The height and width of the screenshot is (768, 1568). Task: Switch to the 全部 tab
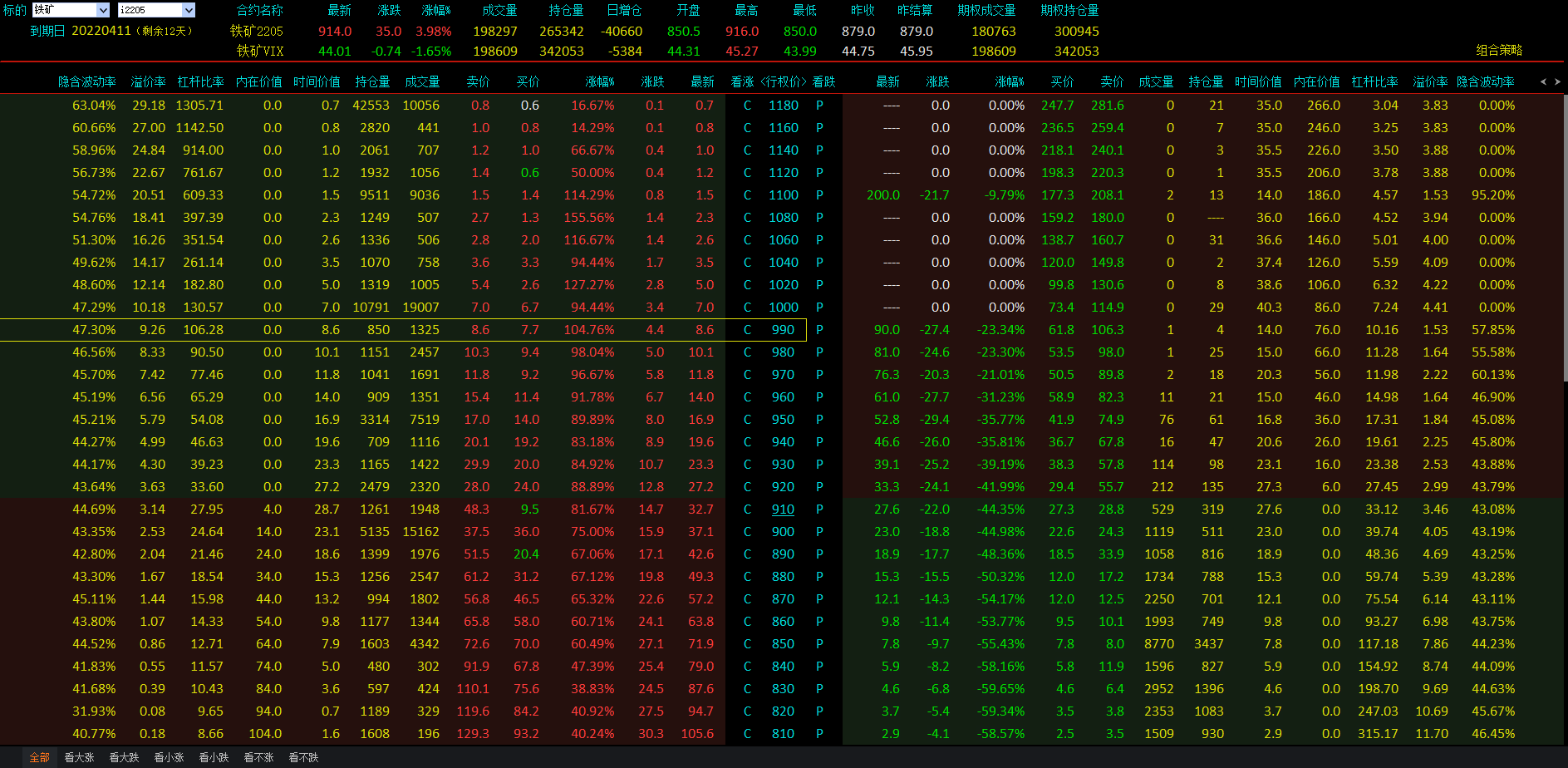coord(40,757)
